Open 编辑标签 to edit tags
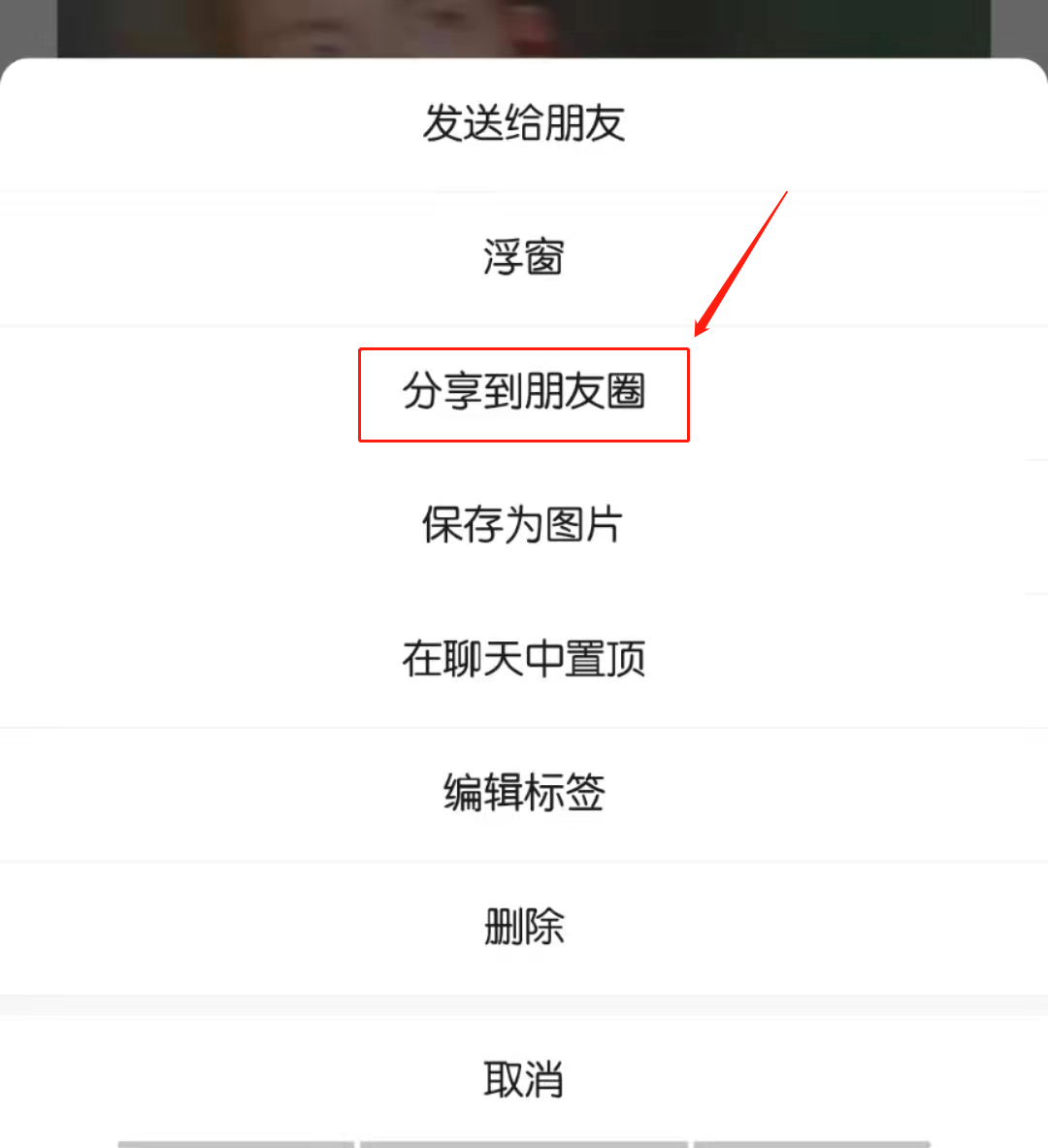This screenshot has height=1148, width=1048. 524,793
